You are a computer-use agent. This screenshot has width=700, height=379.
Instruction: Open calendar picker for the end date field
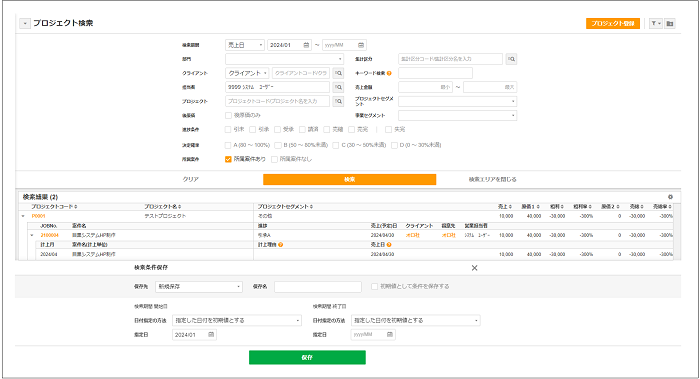click(361, 45)
